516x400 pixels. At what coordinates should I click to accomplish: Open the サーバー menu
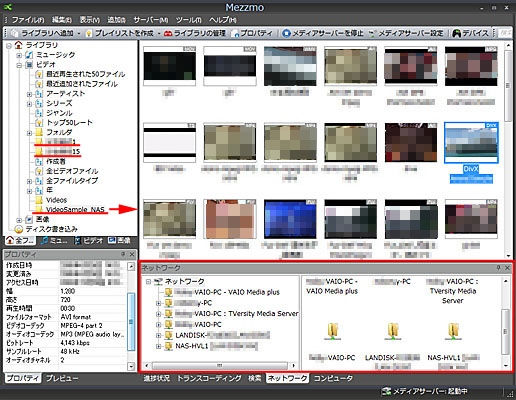point(151,20)
